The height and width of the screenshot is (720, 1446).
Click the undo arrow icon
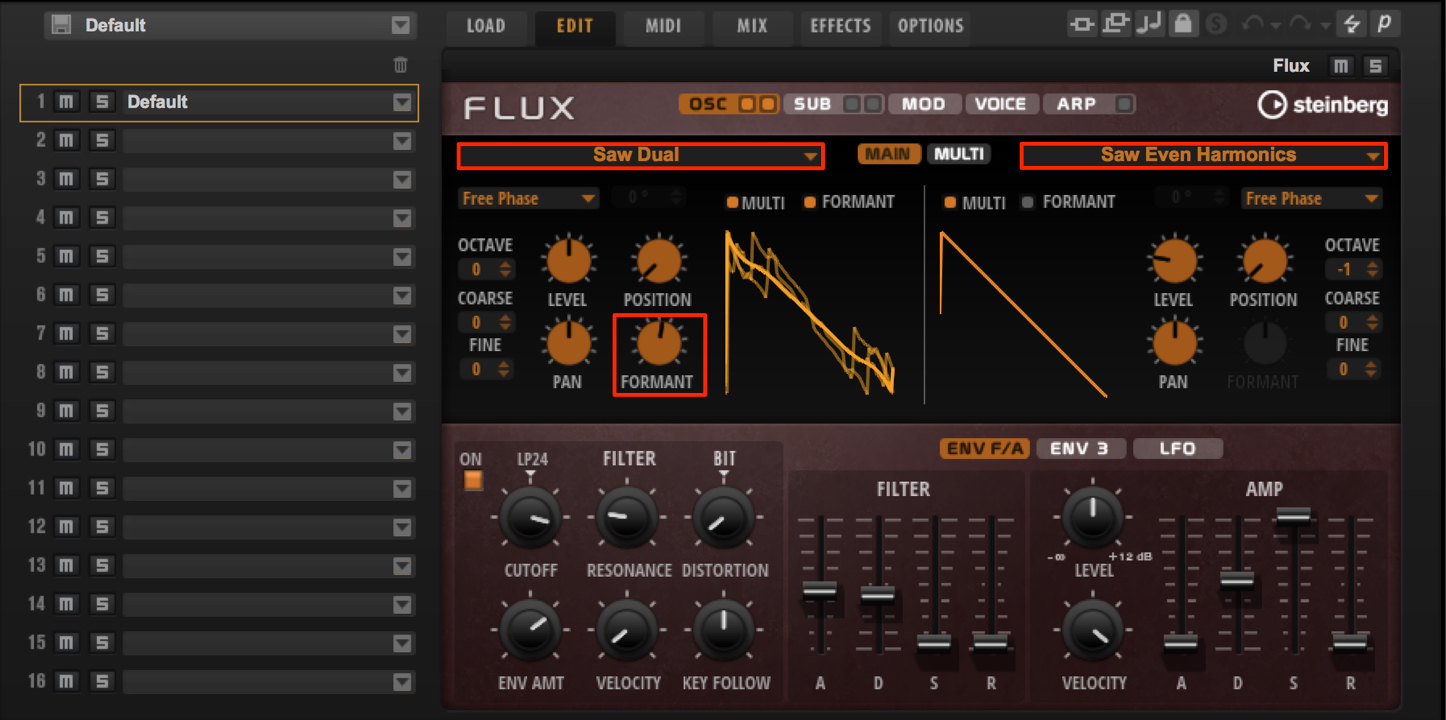(1253, 24)
